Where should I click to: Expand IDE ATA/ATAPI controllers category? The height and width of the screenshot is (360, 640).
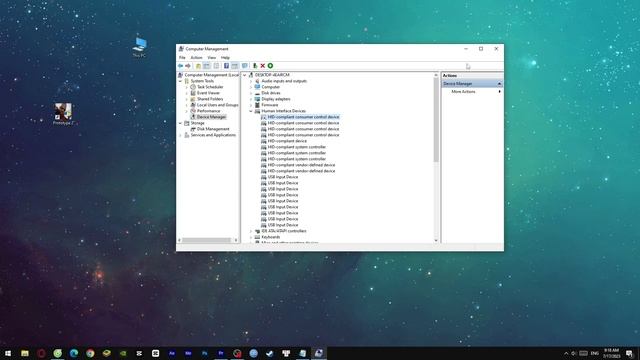tap(251, 231)
